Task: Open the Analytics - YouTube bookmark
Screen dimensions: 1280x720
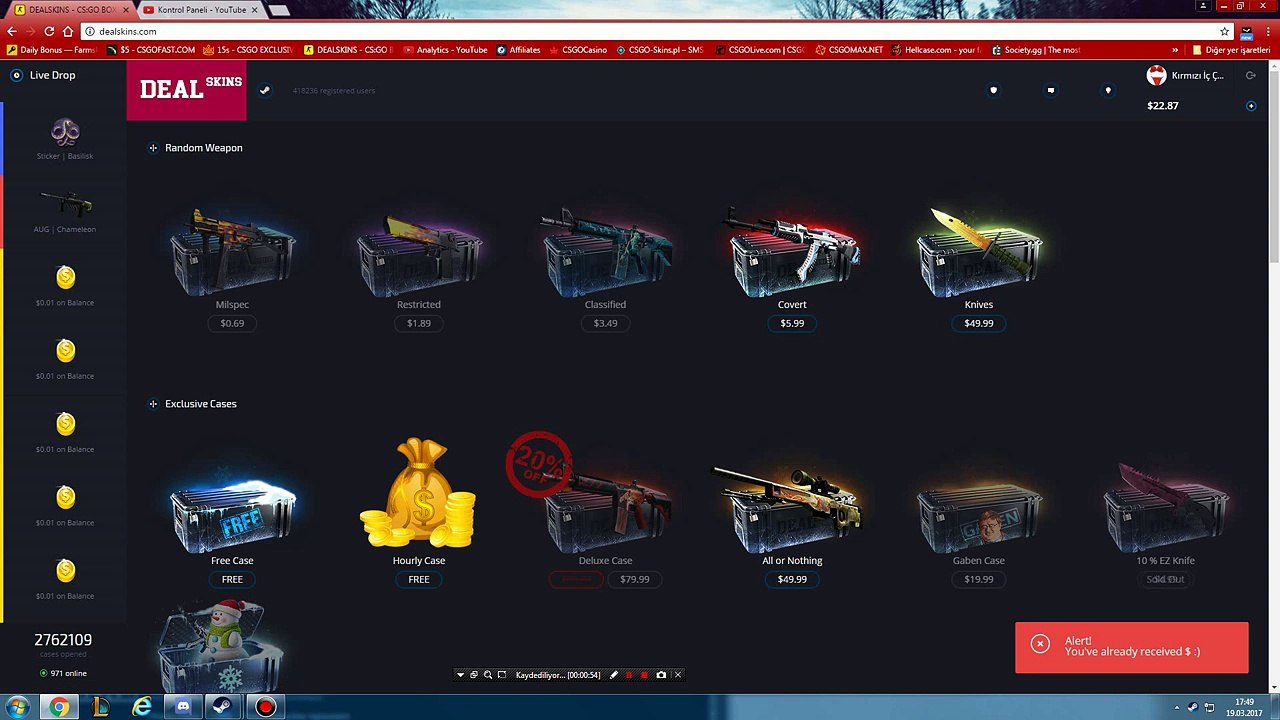Action: click(x=445, y=50)
